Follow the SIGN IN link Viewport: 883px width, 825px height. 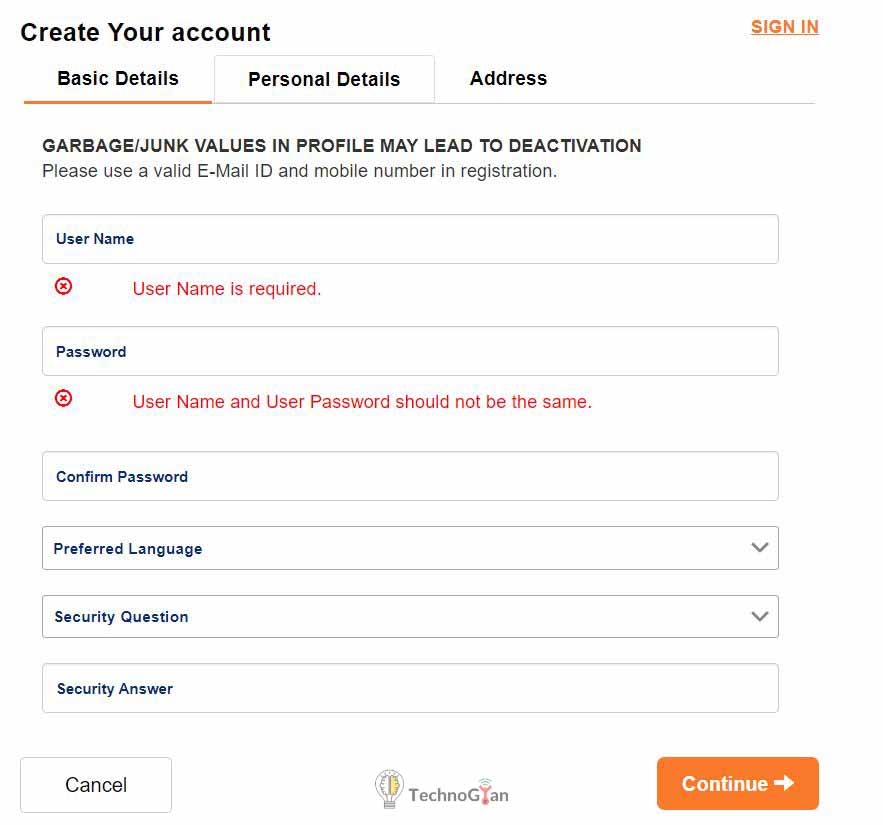pos(784,27)
